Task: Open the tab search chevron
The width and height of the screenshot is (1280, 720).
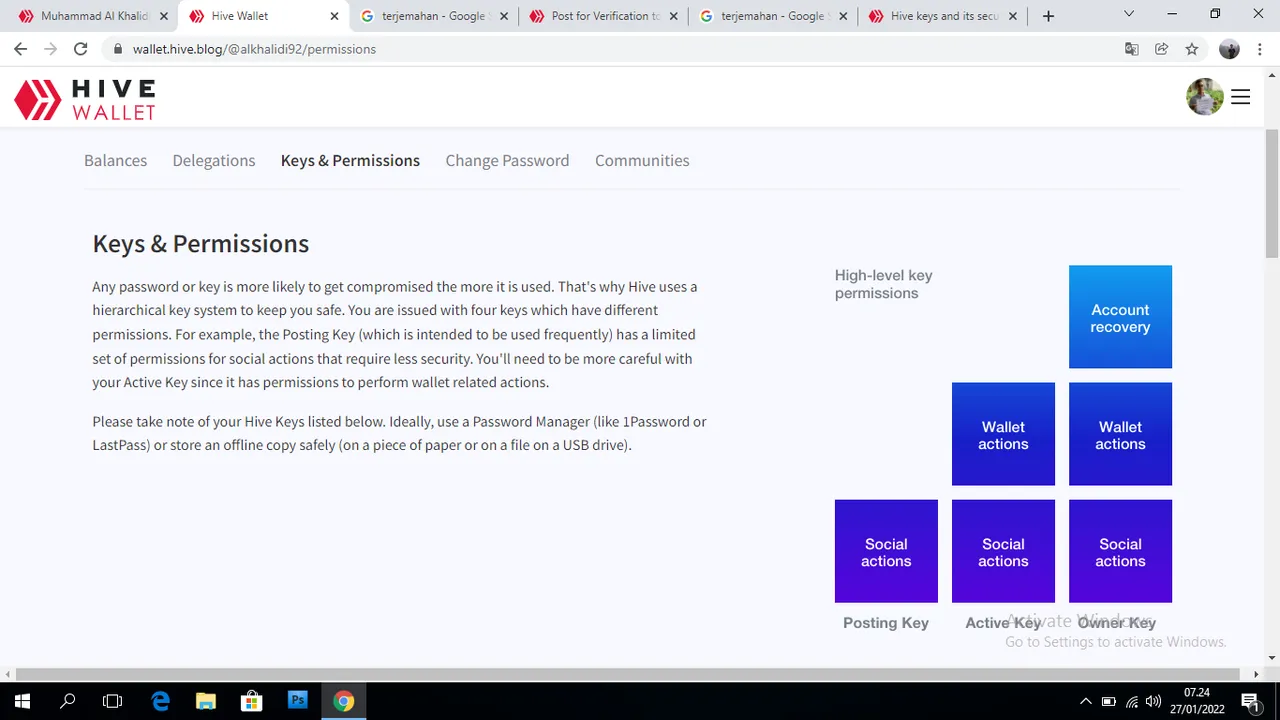Action: tap(1129, 14)
